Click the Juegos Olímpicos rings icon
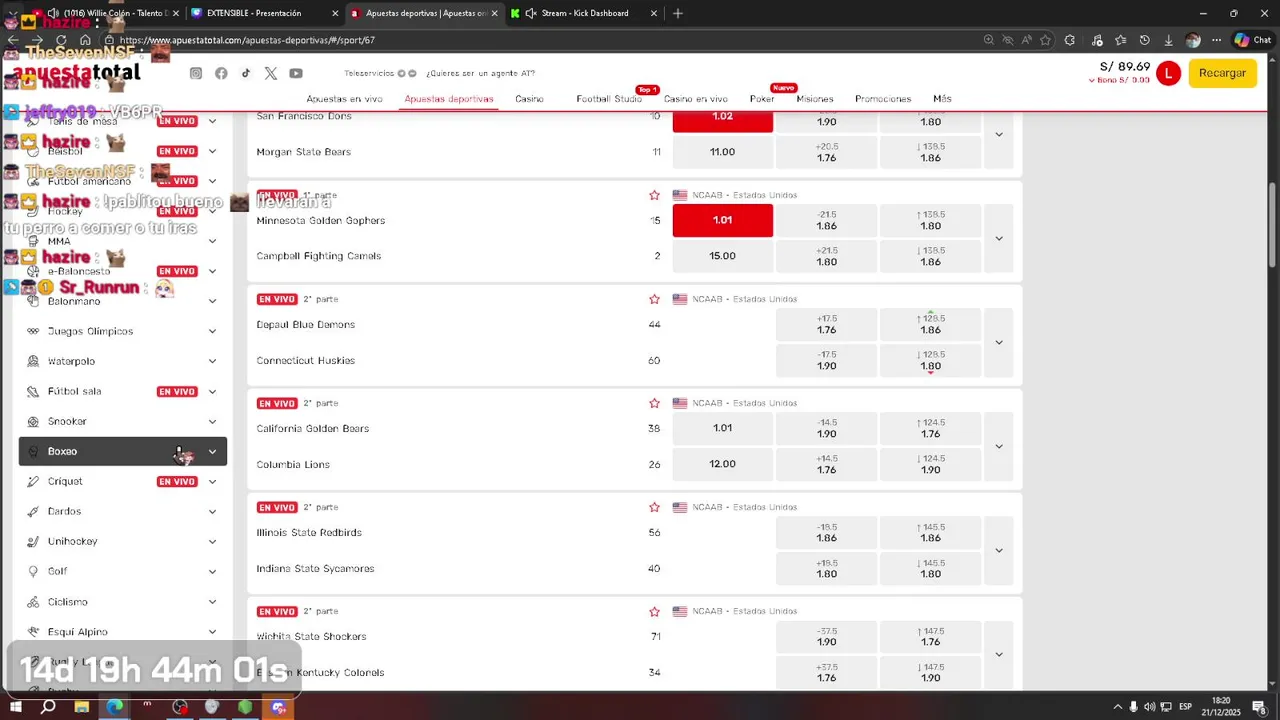This screenshot has width=1280, height=720. pyautogui.click(x=33, y=331)
